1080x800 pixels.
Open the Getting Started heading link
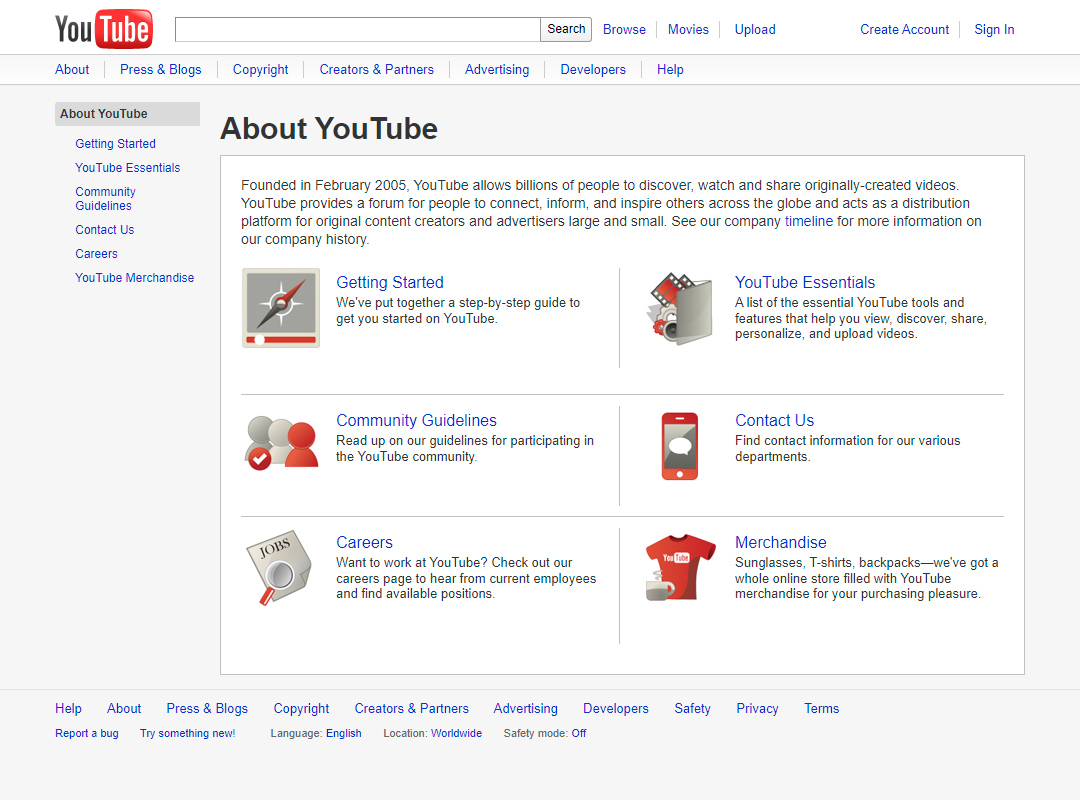coord(390,283)
